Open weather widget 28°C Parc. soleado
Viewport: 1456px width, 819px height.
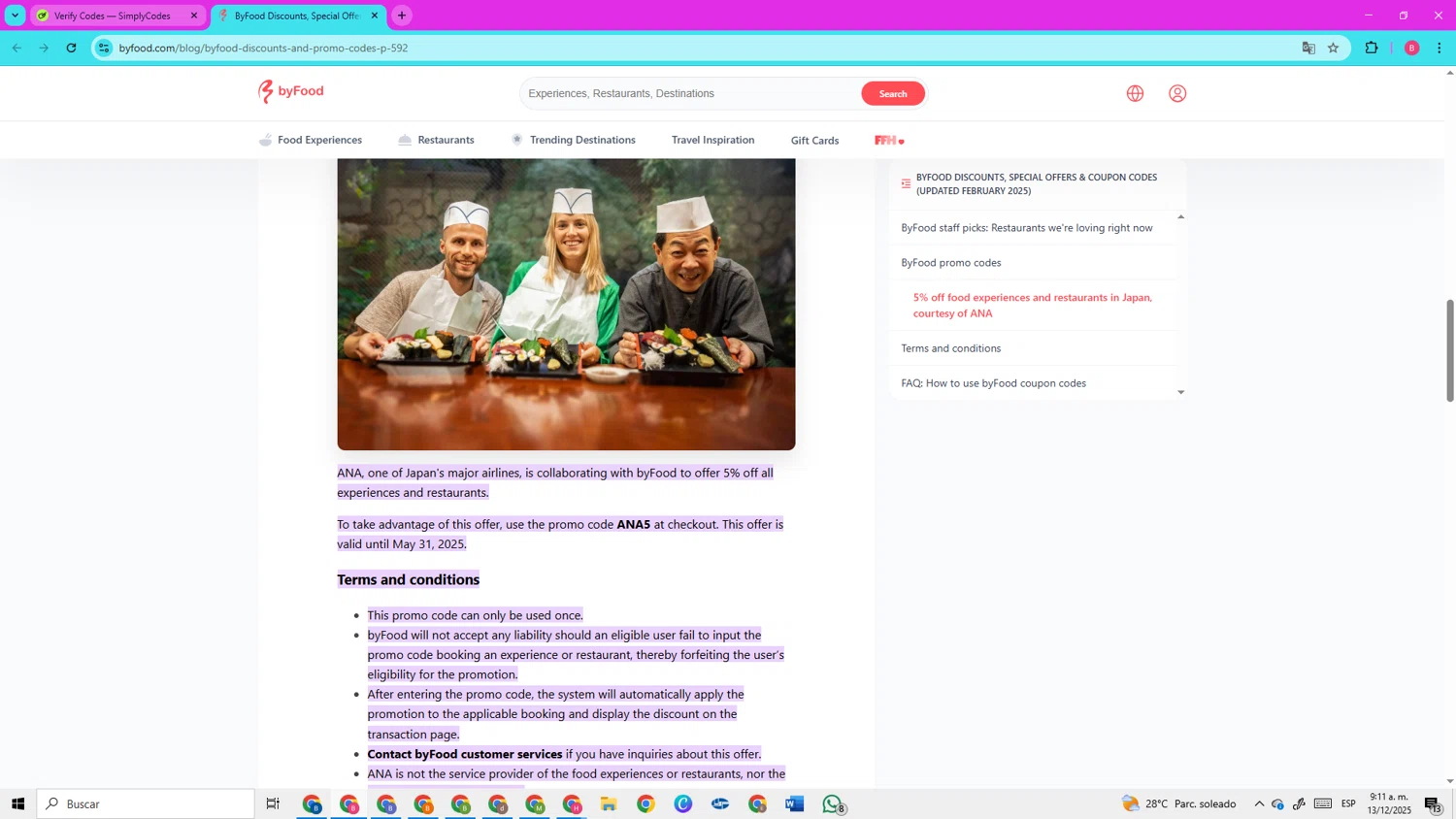pos(1179,803)
